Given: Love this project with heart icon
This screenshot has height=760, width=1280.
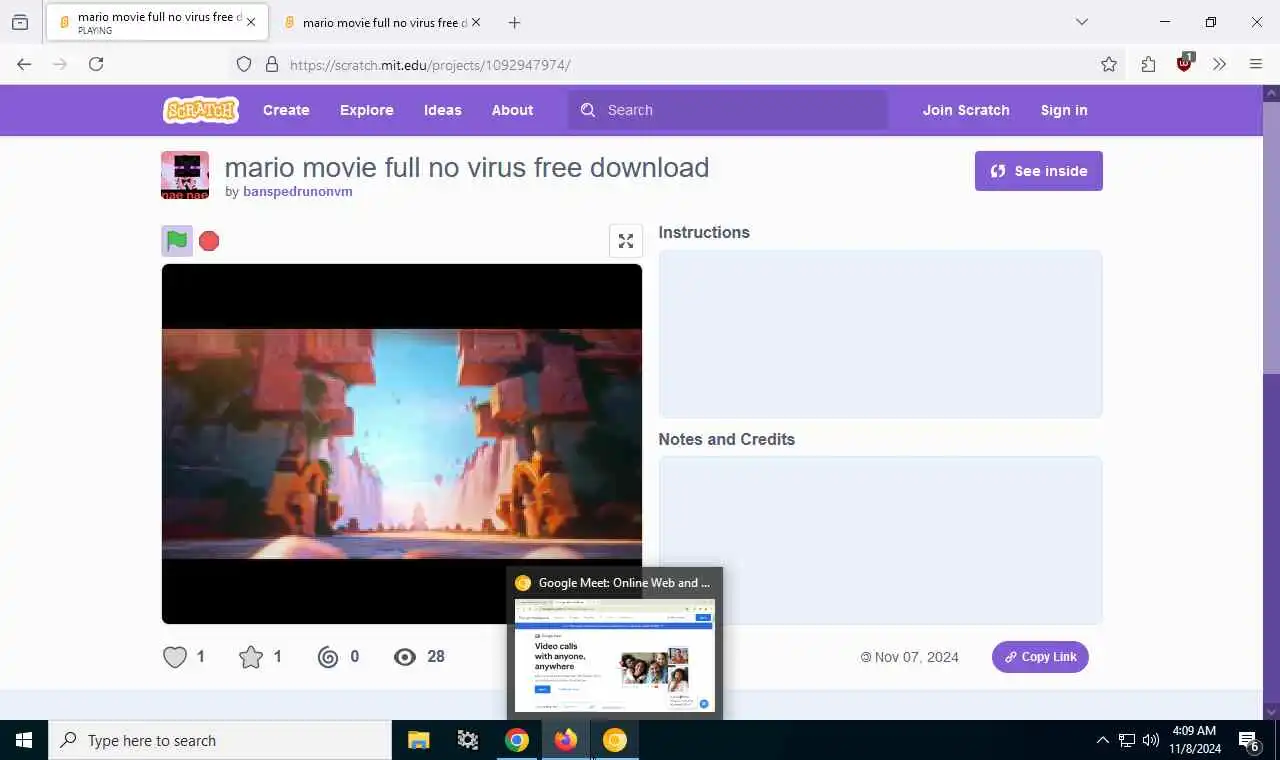Looking at the screenshot, I should pos(175,657).
